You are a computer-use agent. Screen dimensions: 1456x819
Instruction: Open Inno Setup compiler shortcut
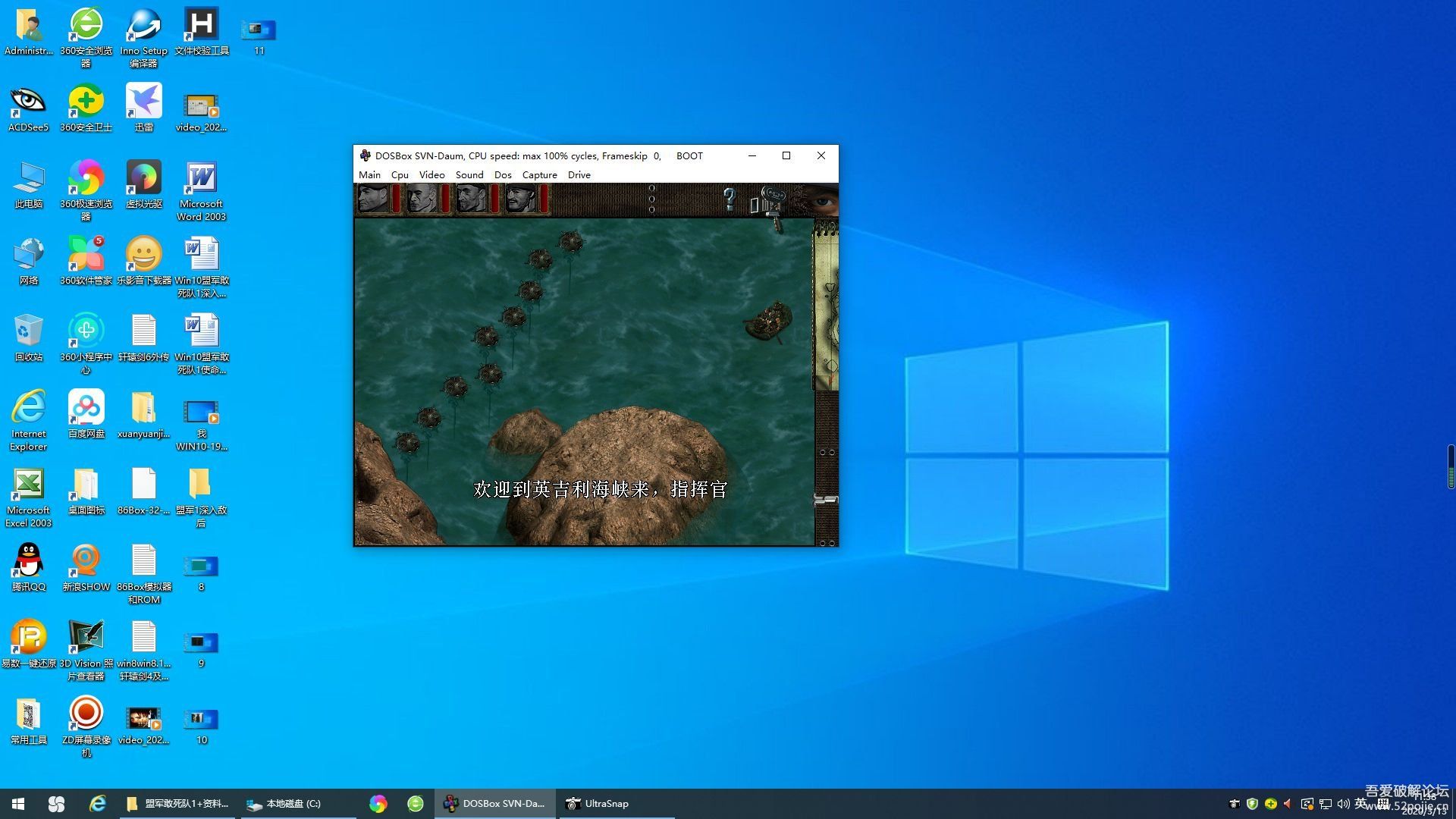[x=143, y=36]
